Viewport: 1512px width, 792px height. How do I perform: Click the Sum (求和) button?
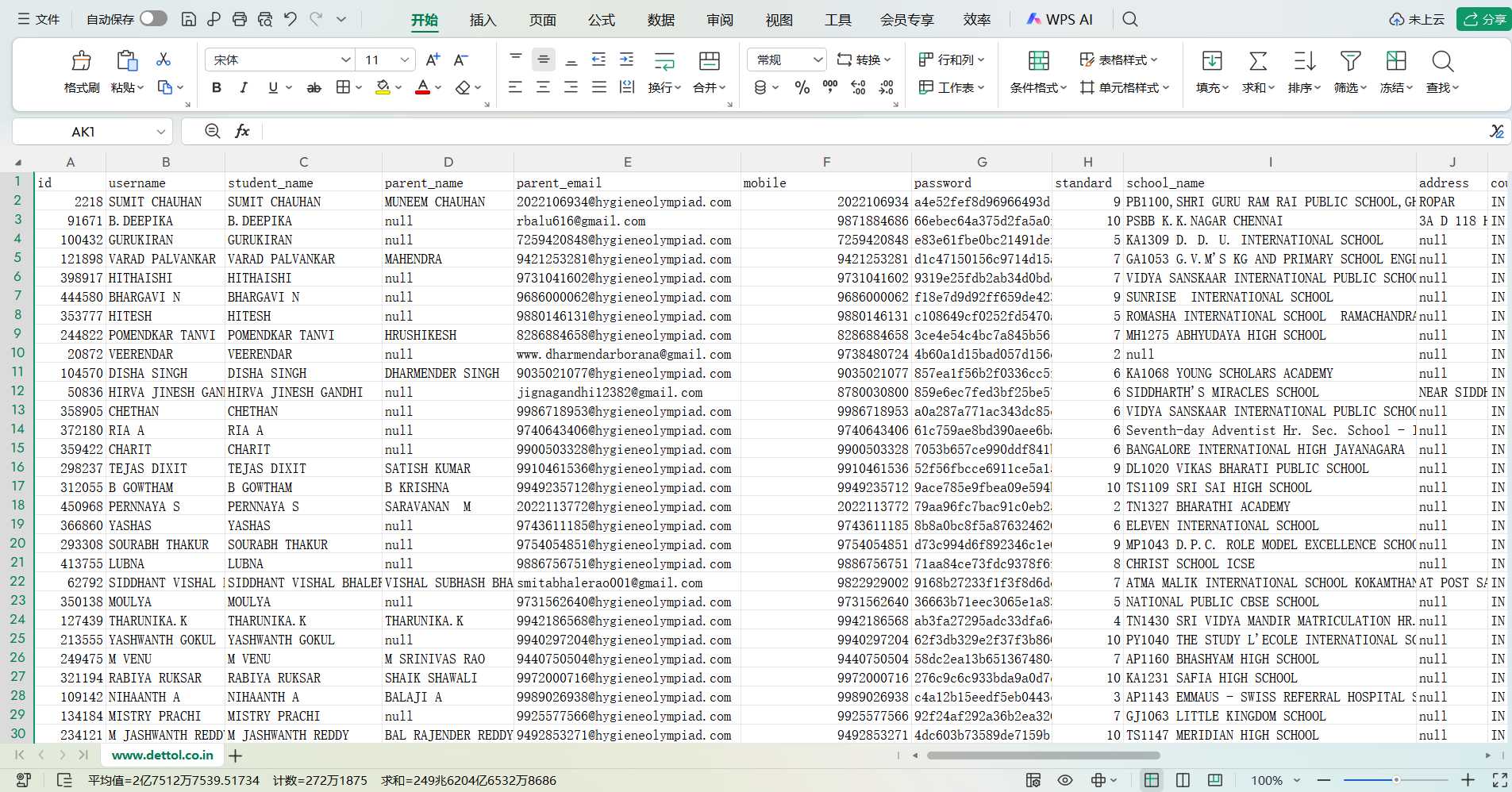[1258, 71]
